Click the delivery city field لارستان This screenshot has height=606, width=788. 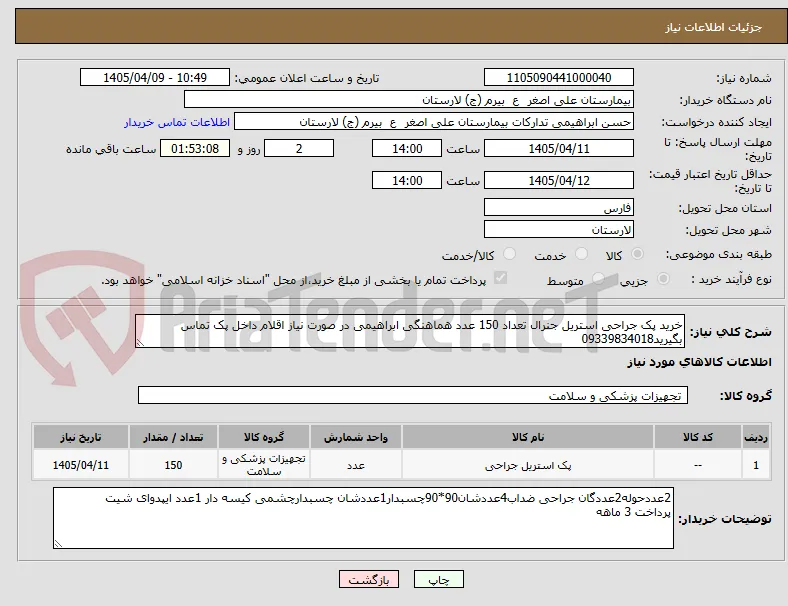point(559,230)
